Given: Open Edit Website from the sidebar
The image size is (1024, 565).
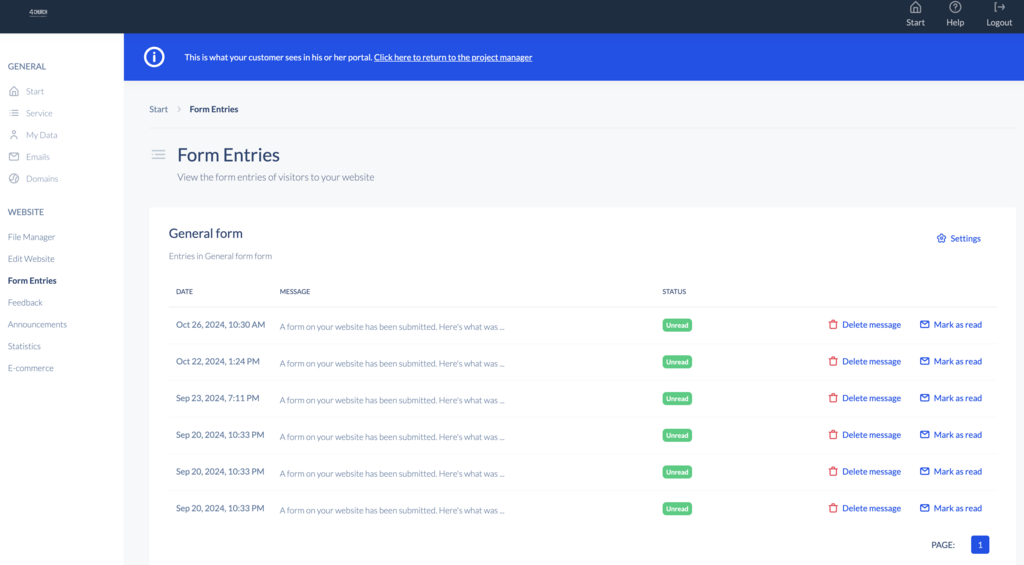Looking at the screenshot, I should [31, 259].
